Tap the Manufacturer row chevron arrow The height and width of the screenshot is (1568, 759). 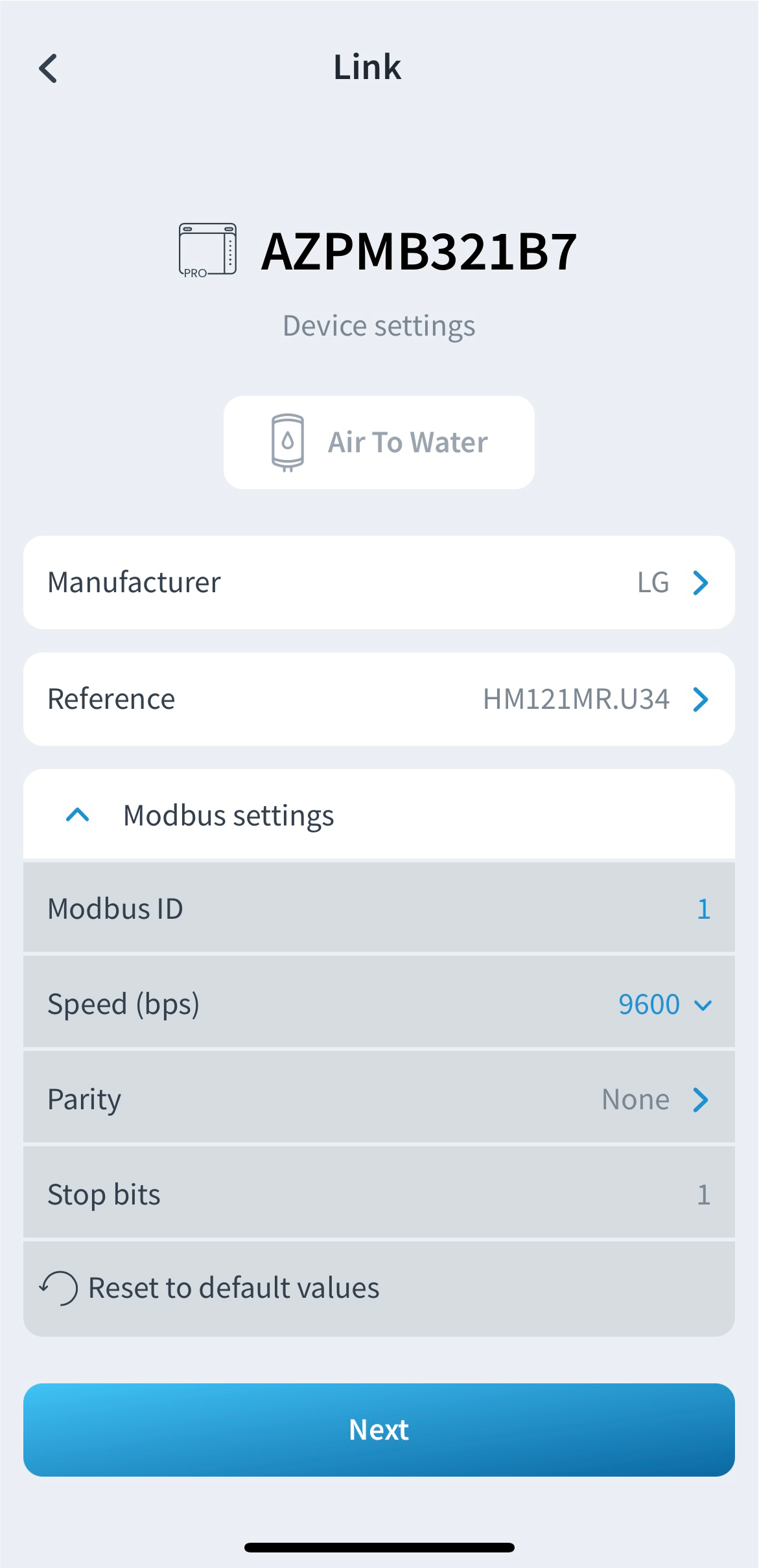pos(700,582)
